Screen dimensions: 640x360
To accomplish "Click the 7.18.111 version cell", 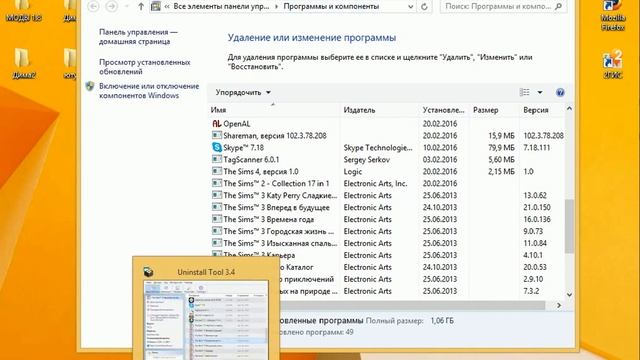I will click(x=537, y=147).
